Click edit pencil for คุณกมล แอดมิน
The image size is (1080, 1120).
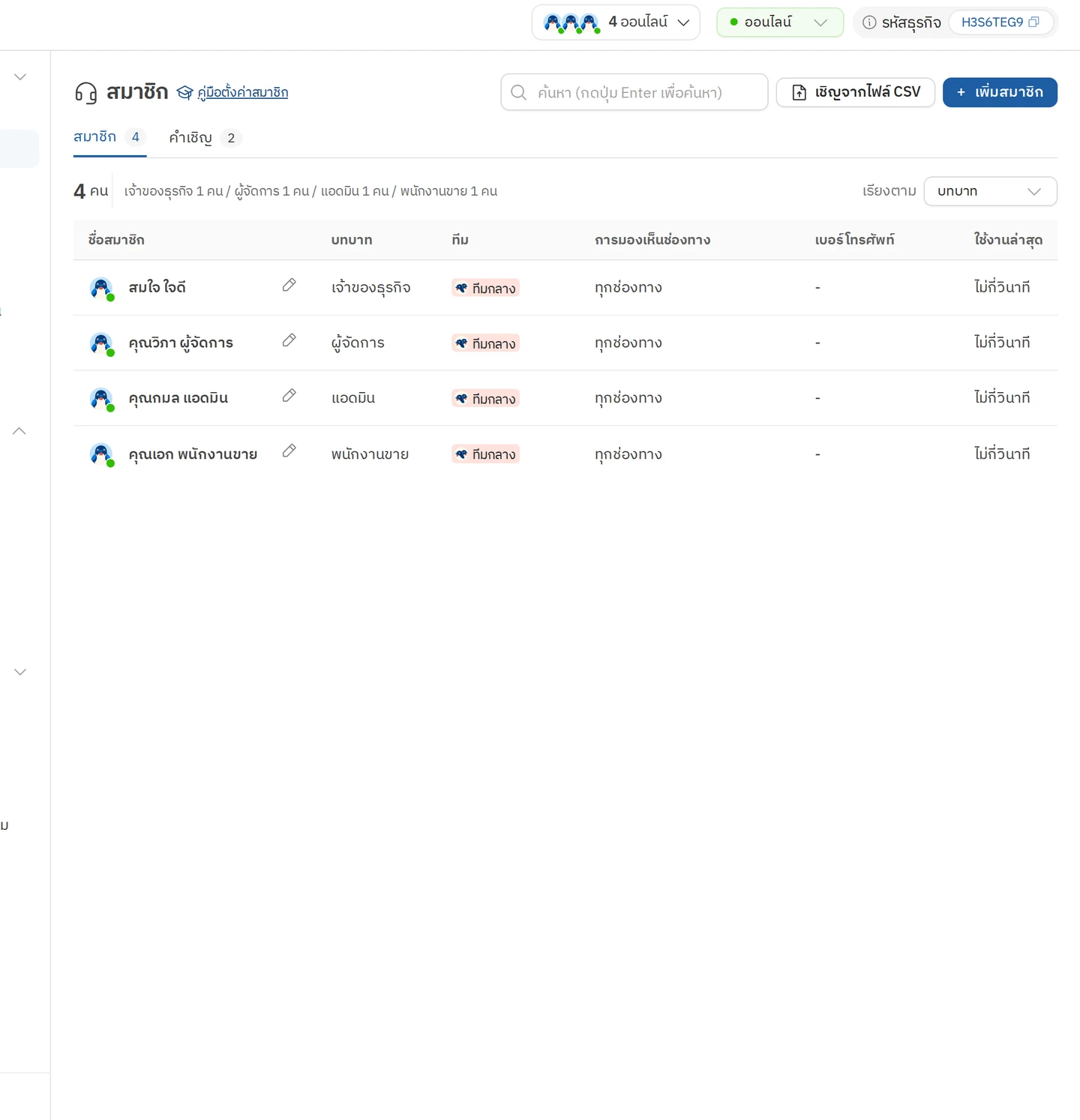[x=289, y=396]
